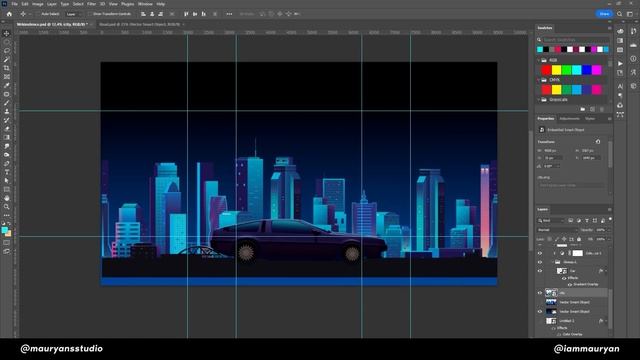The width and height of the screenshot is (640, 360).
Task: Open the Auto-Select Layer dropdown
Action: click(x=74, y=14)
